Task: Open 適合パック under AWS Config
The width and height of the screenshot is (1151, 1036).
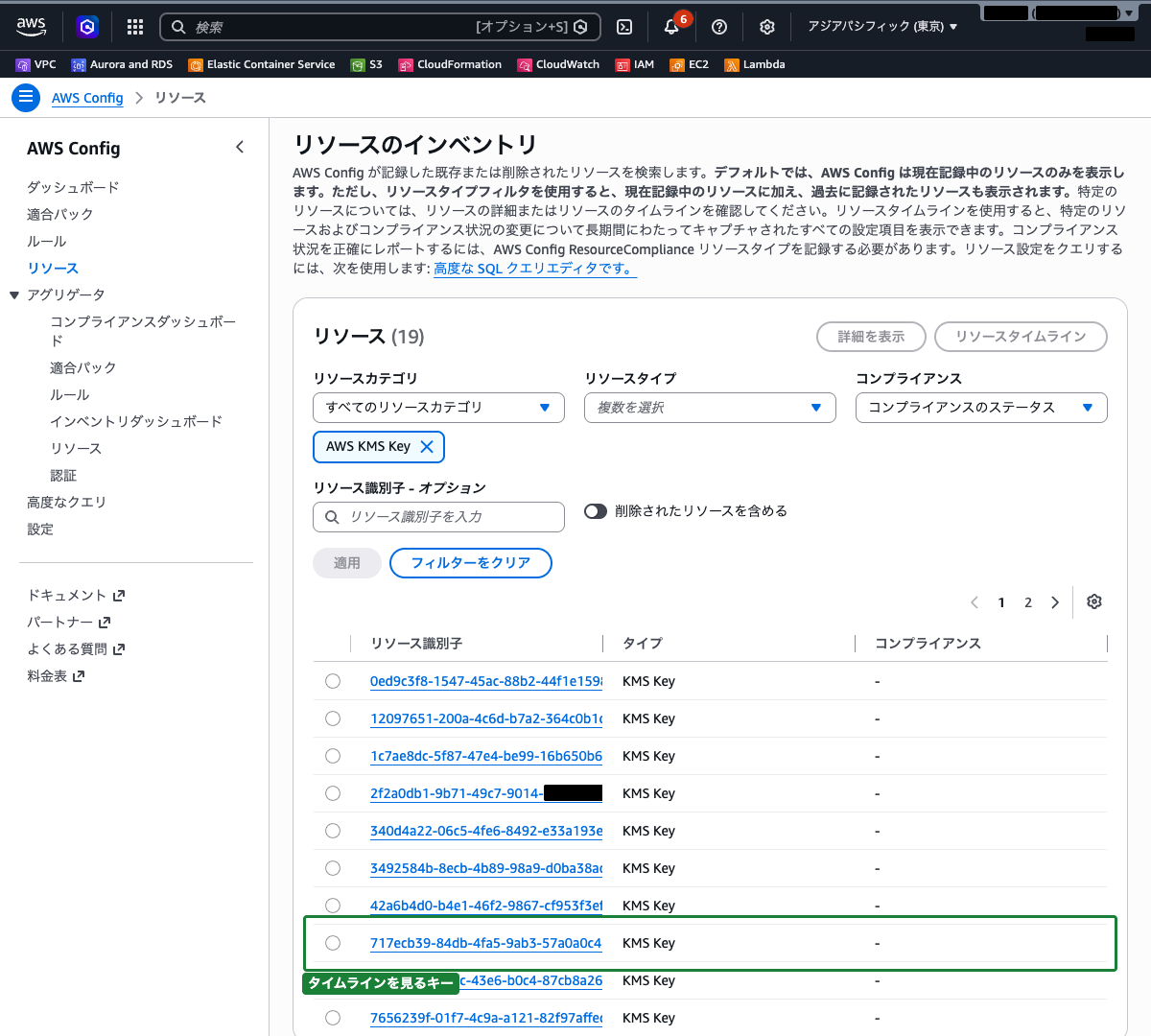Action: (59, 214)
